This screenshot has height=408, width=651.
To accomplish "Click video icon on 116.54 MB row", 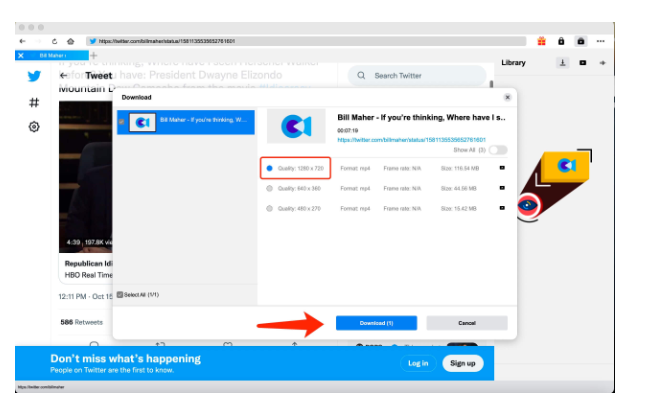I will (x=502, y=168).
